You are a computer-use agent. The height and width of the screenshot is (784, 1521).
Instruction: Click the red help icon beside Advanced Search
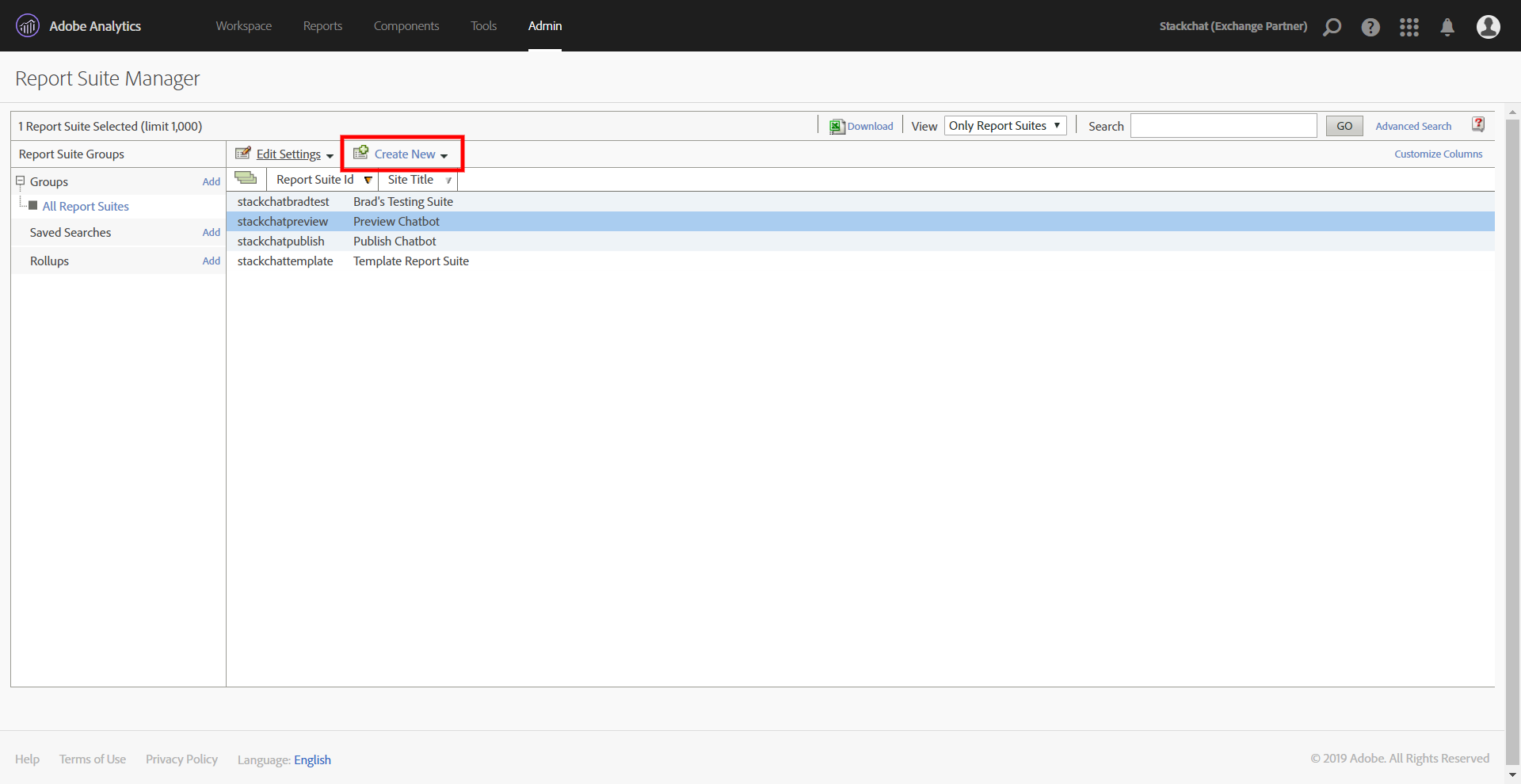pyautogui.click(x=1478, y=124)
